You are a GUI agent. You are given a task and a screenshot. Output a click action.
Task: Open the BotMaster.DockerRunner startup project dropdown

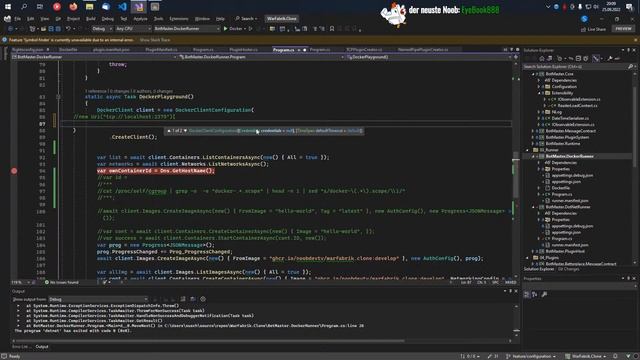point(187,29)
